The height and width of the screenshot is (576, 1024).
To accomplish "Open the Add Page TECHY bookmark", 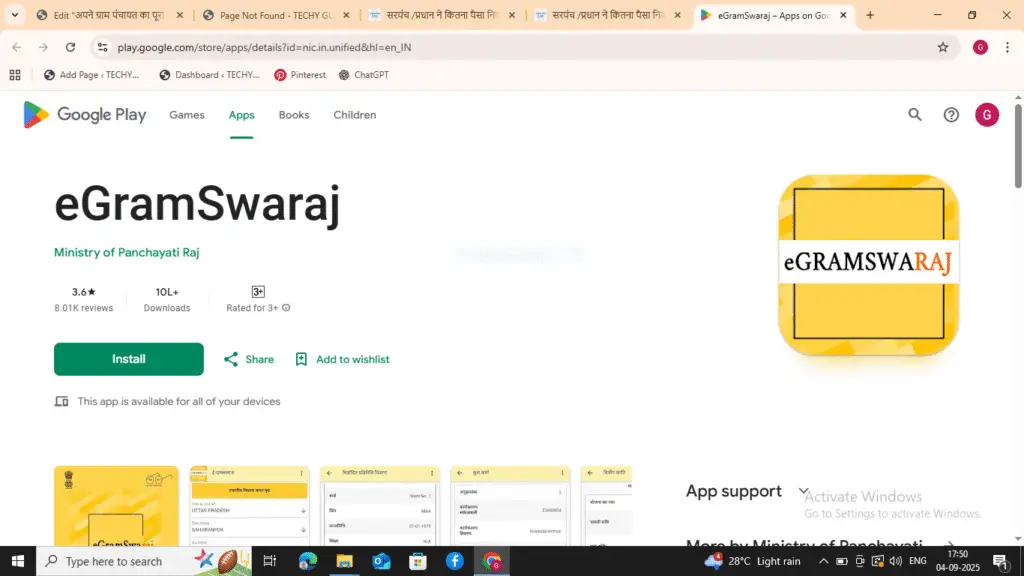I will click(91, 75).
